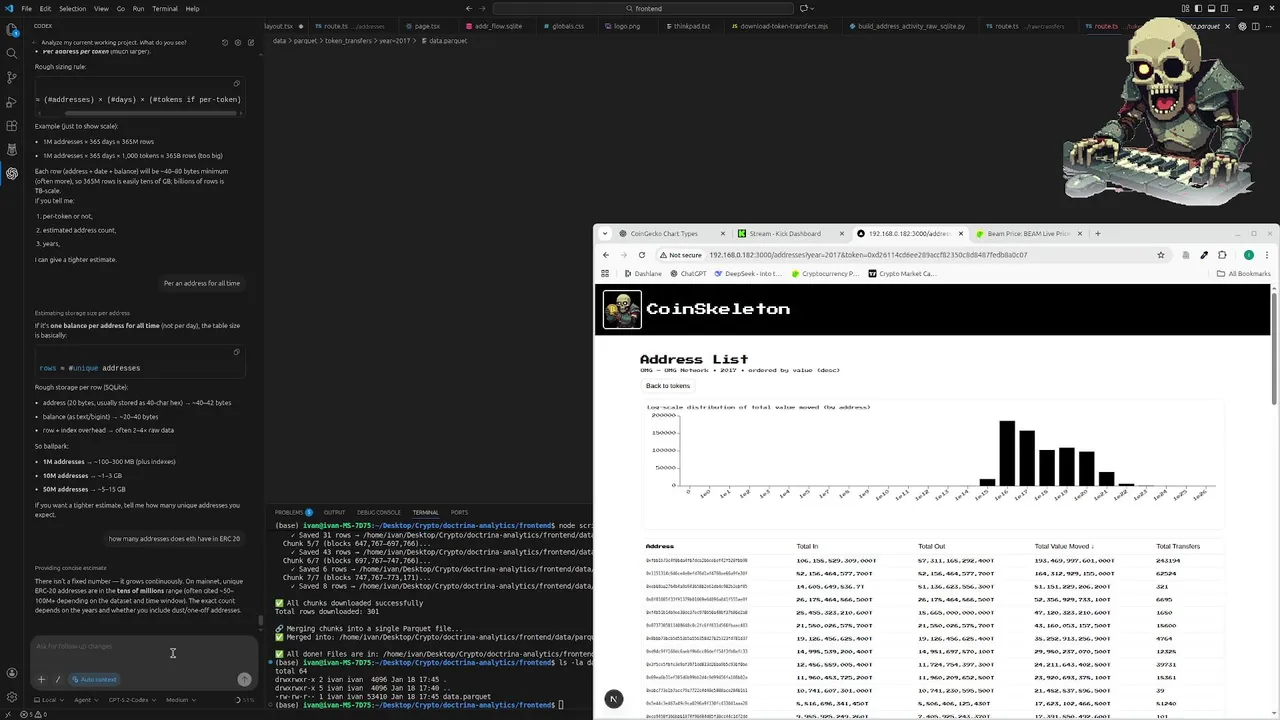Go back in VS Code navigation history
The image size is (1280, 720).
tap(469, 9)
